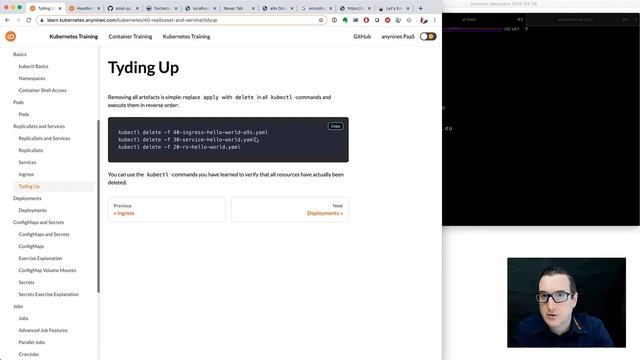Bookmark this page with the star icon
Image resolution: width=640 pixels, height=360 pixels.
321,20
